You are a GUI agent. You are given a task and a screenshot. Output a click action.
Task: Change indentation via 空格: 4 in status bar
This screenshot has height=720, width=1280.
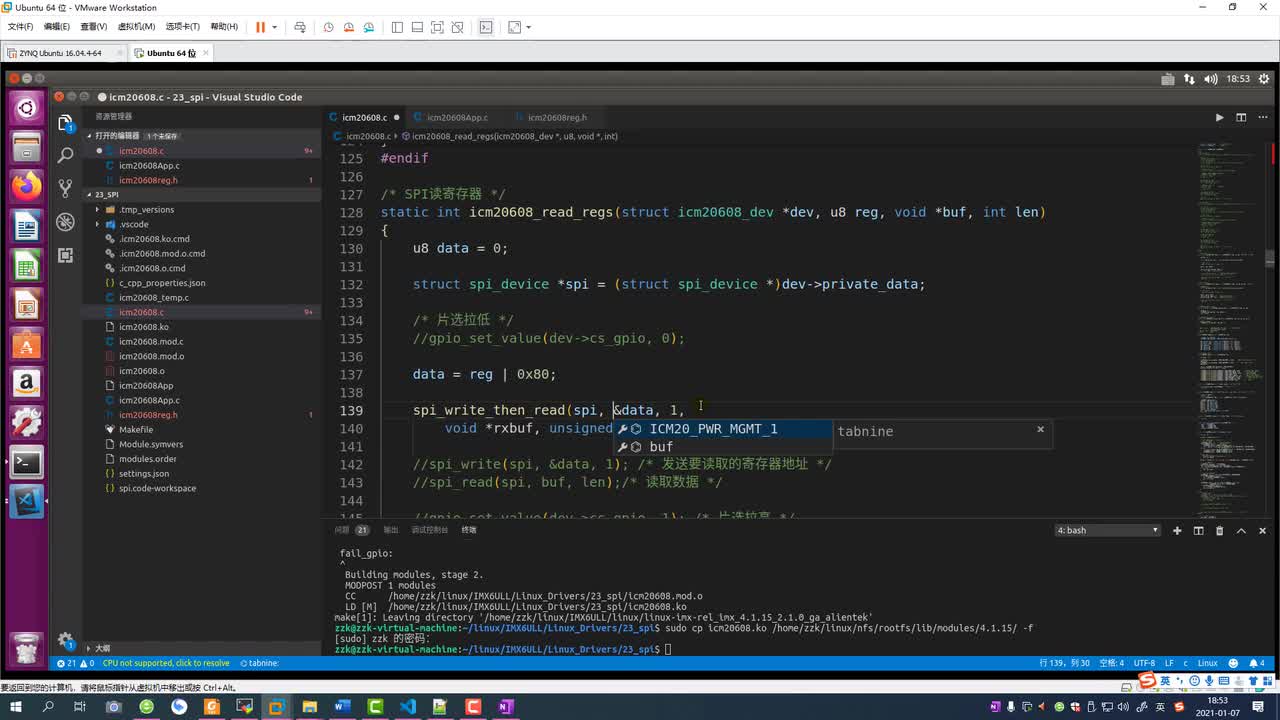1112,663
